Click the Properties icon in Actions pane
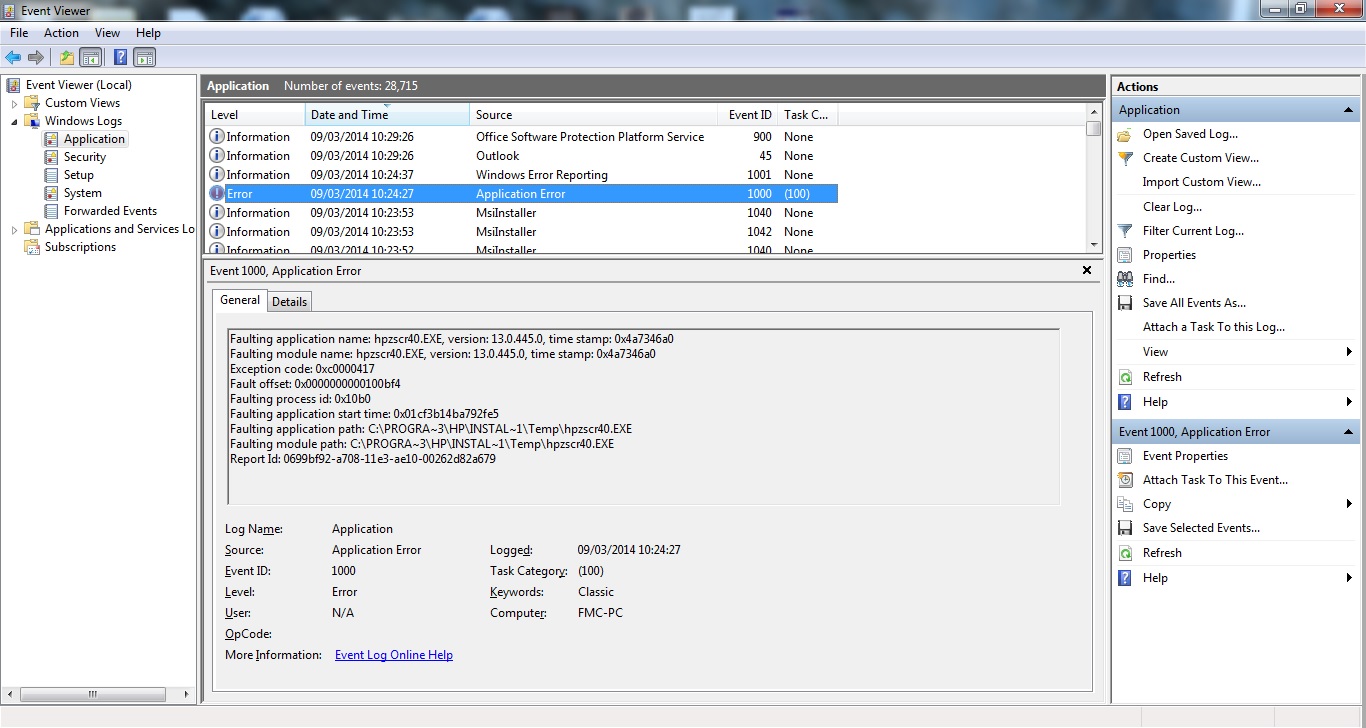 1125,255
